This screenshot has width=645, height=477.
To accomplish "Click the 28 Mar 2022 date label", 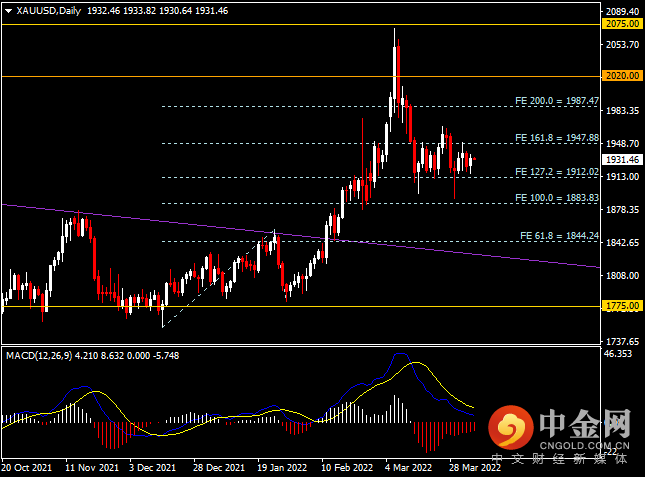I will (x=475, y=468).
